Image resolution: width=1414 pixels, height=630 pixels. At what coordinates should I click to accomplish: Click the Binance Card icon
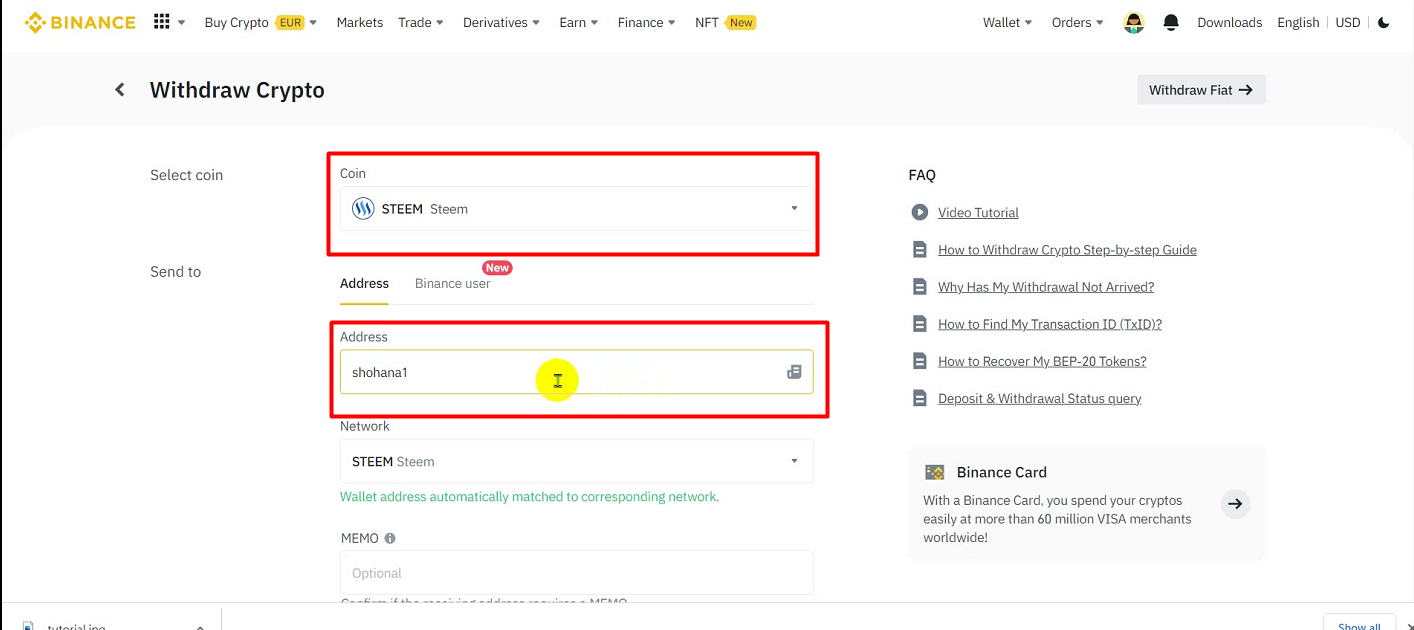tap(935, 472)
